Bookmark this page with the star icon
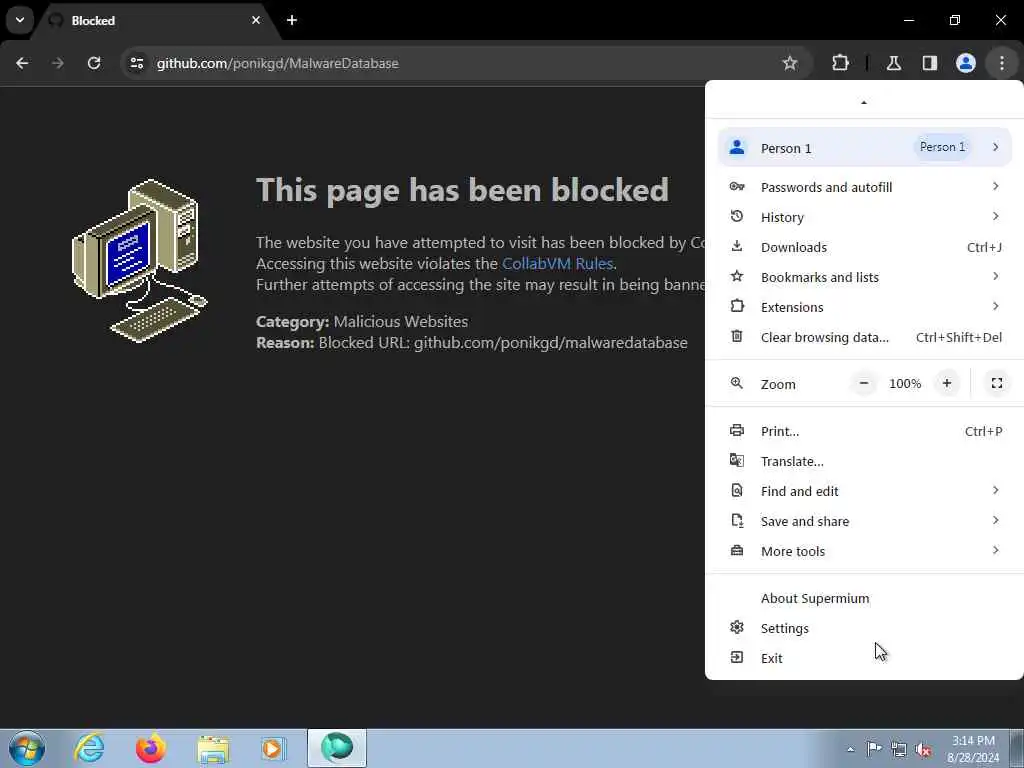The height and width of the screenshot is (768, 1024). point(790,63)
